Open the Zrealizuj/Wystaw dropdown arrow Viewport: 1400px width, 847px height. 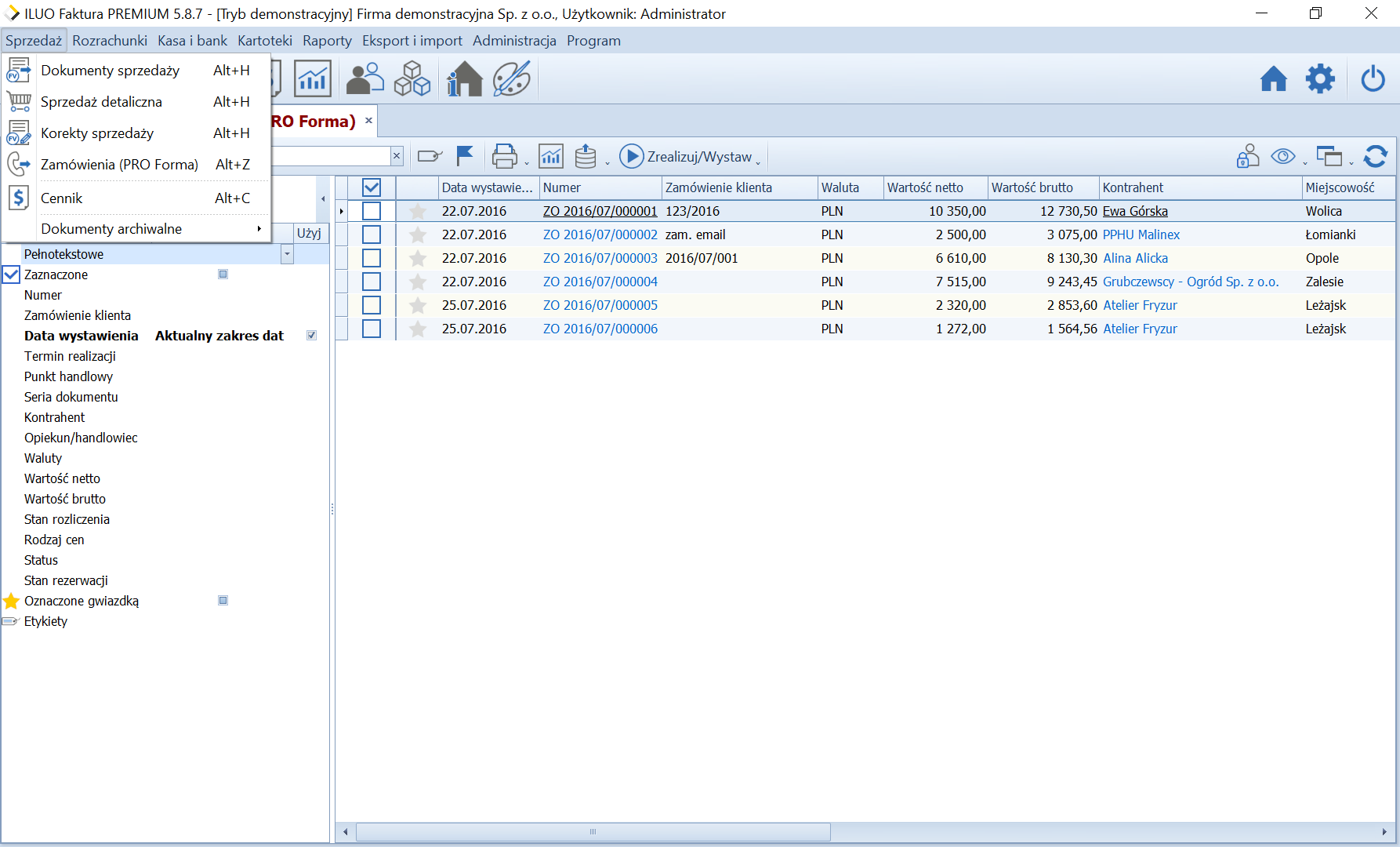[758, 163]
